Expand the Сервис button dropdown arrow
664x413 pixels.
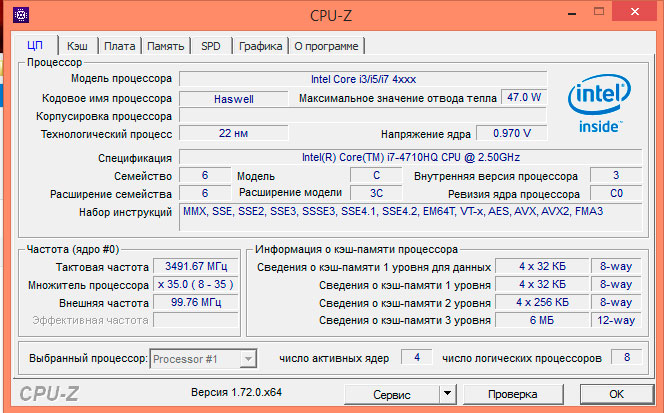point(447,394)
